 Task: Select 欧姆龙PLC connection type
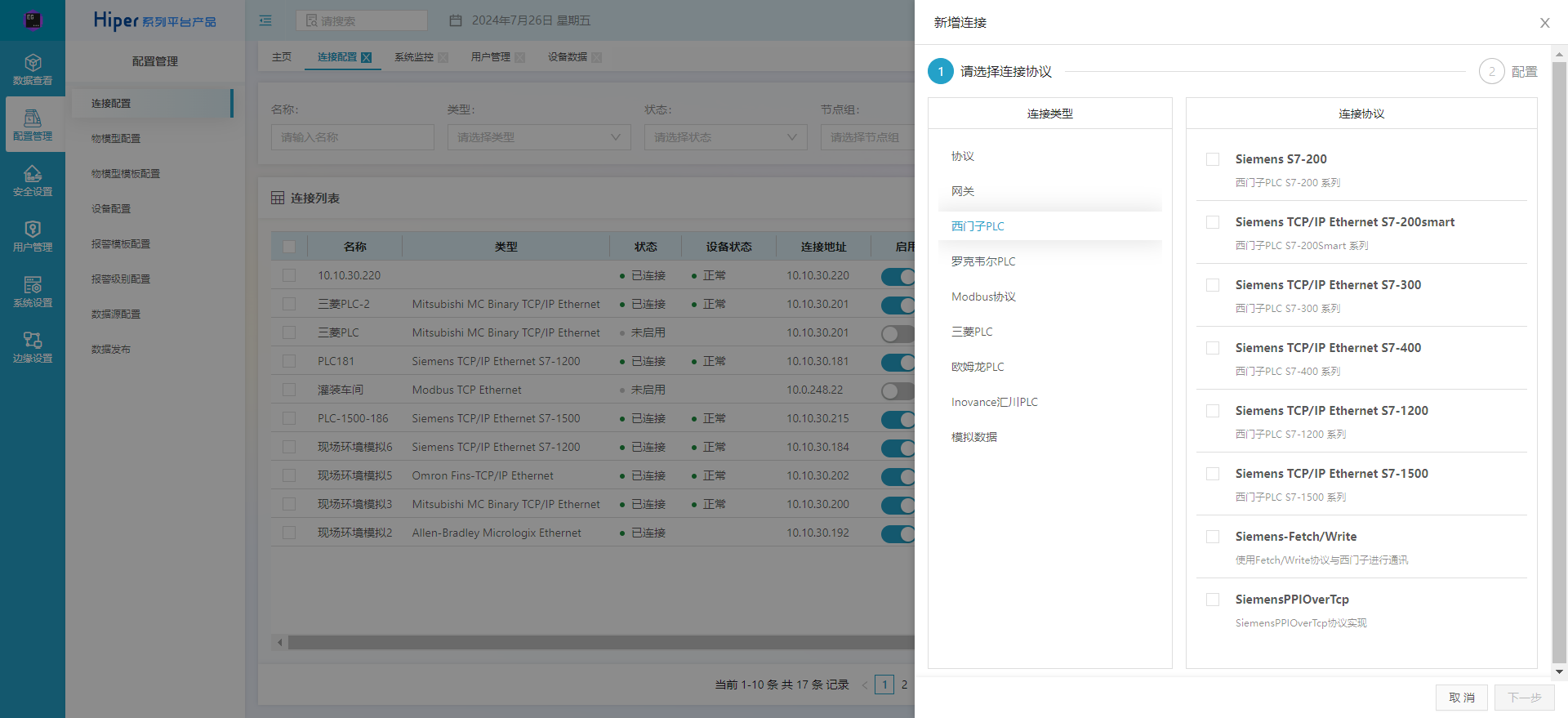[1050, 367]
